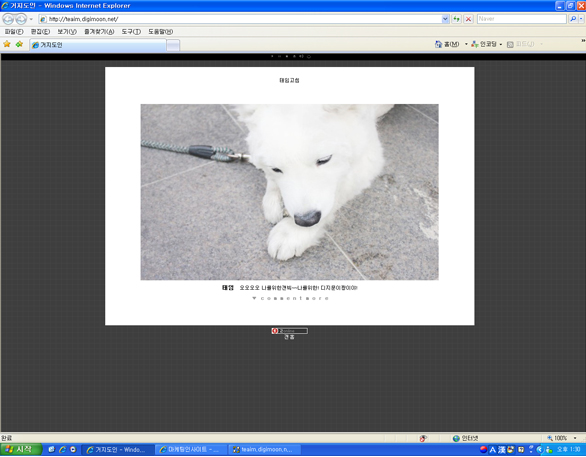Click the bold author name before the comment
The width and height of the screenshot is (586, 457).
tap(228, 288)
